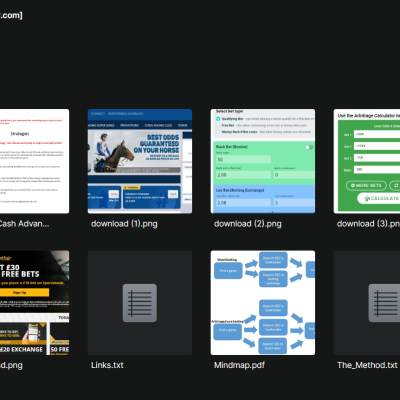The width and height of the screenshot is (400, 400).
Task: Open the free bets promo image thumbnail
Action: (x=35, y=303)
